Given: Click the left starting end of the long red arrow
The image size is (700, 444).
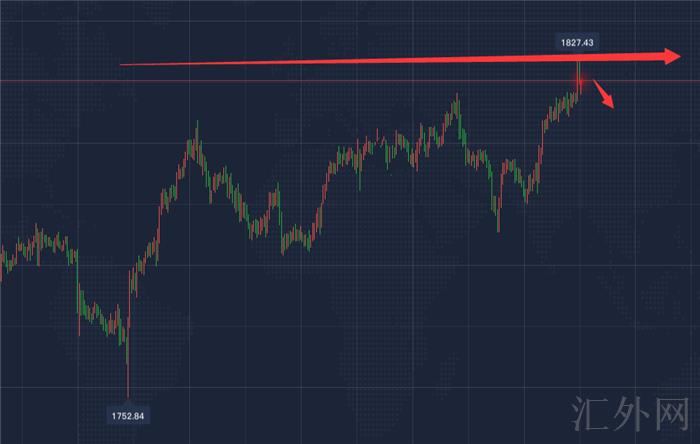Looking at the screenshot, I should 123,65.
